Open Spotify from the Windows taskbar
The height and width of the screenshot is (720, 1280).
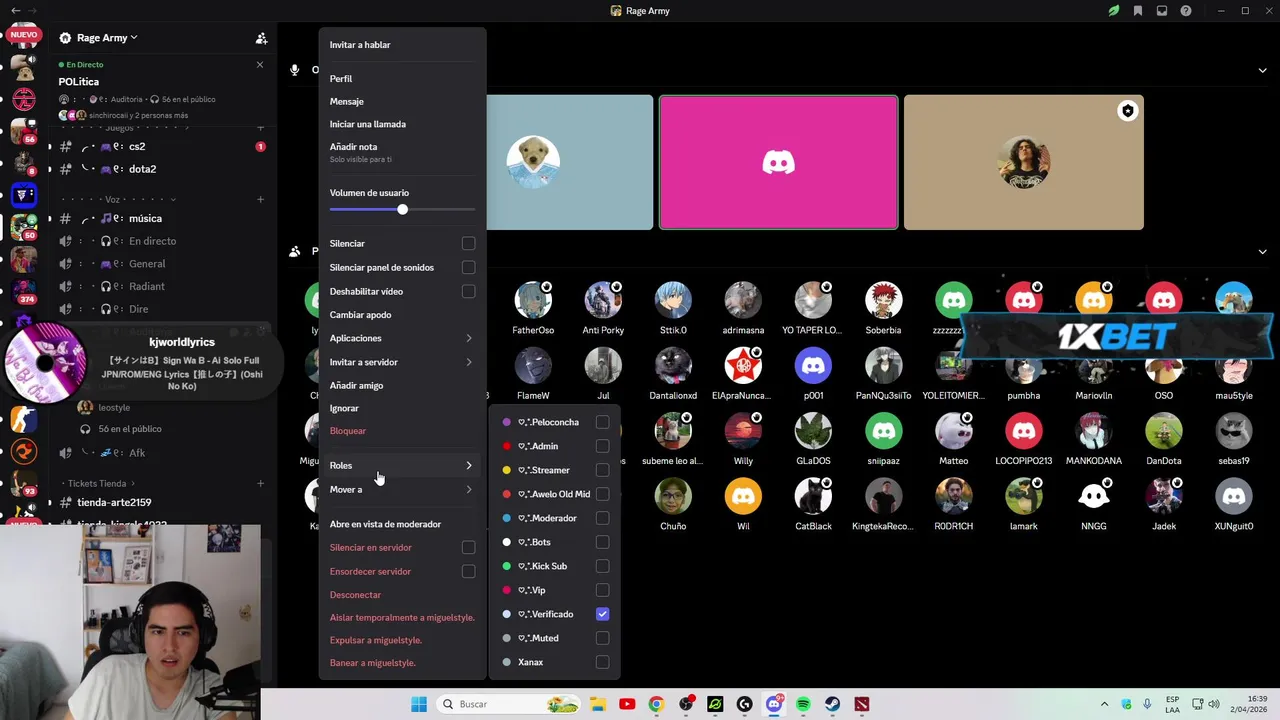803,704
